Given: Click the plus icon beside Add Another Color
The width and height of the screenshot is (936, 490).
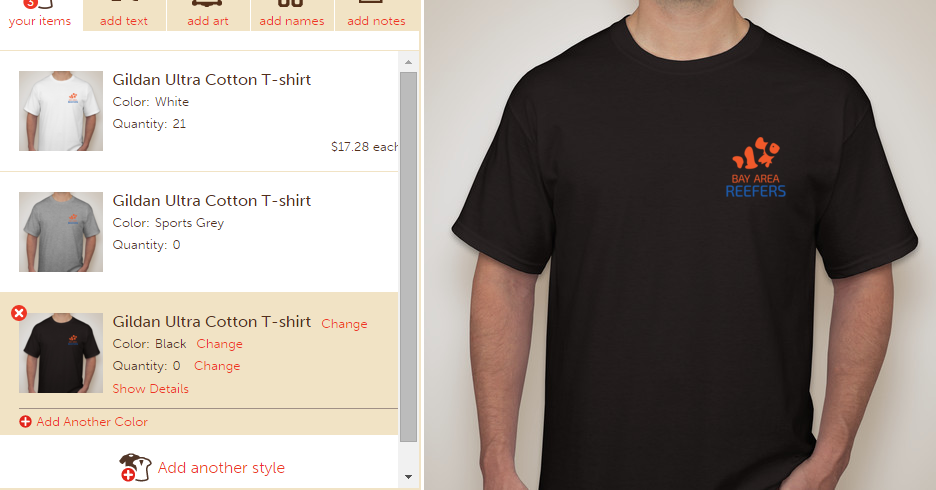Looking at the screenshot, I should point(25,421).
